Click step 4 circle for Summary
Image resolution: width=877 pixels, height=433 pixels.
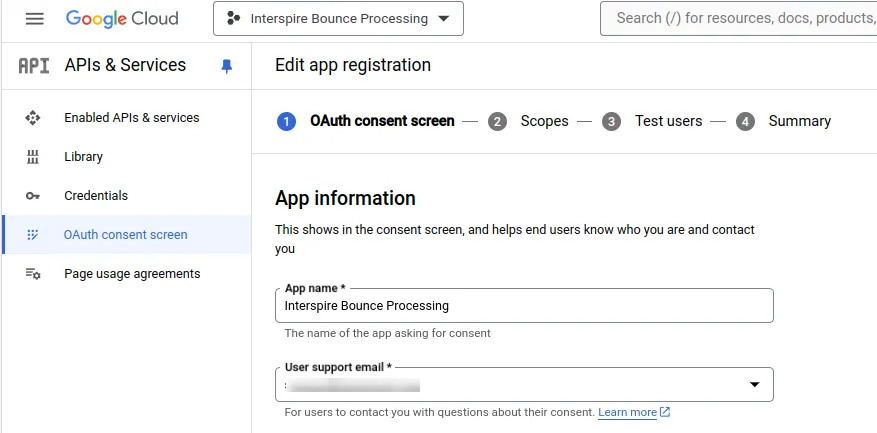[x=745, y=121]
